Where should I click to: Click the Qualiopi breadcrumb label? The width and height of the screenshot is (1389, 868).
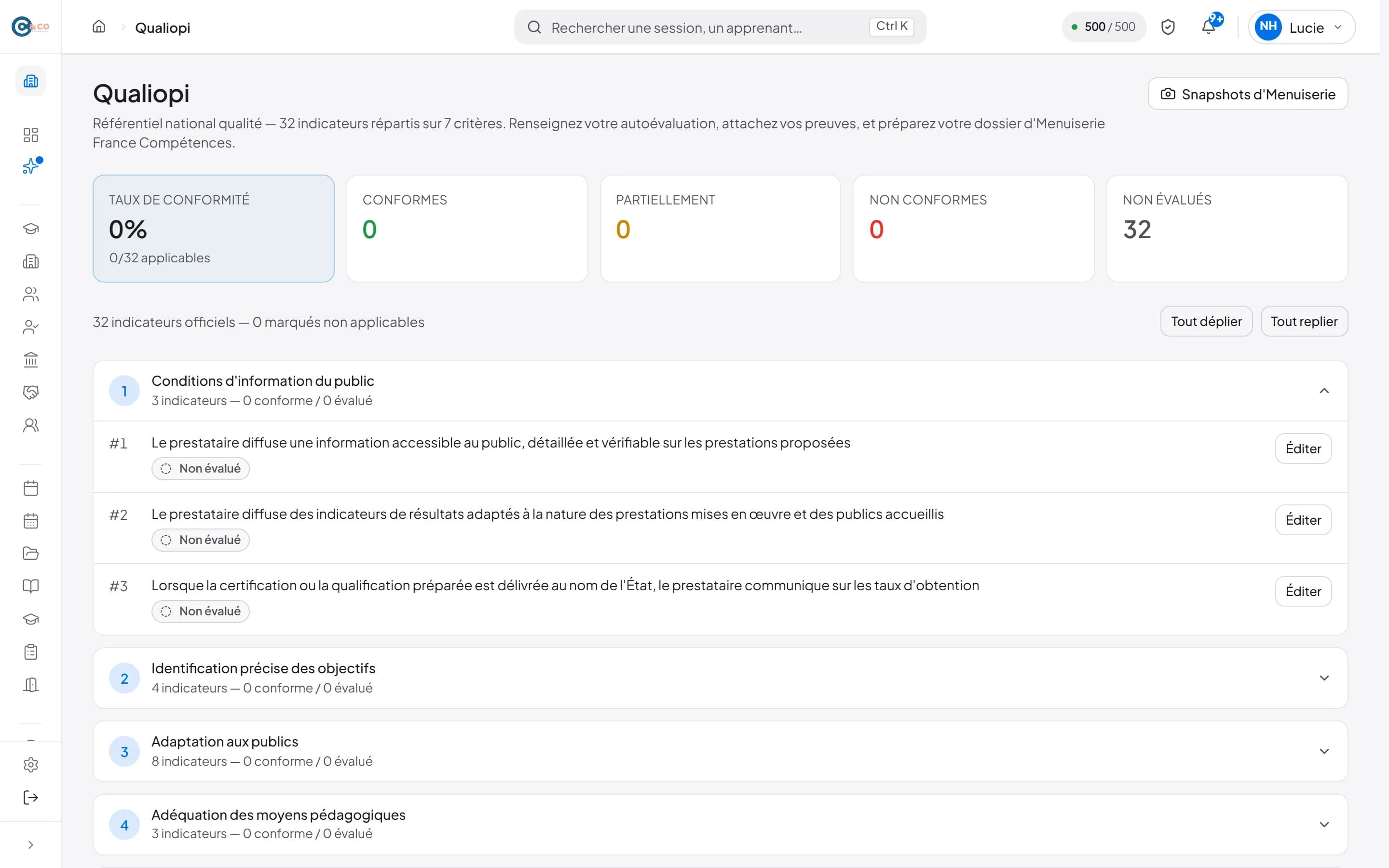click(163, 27)
